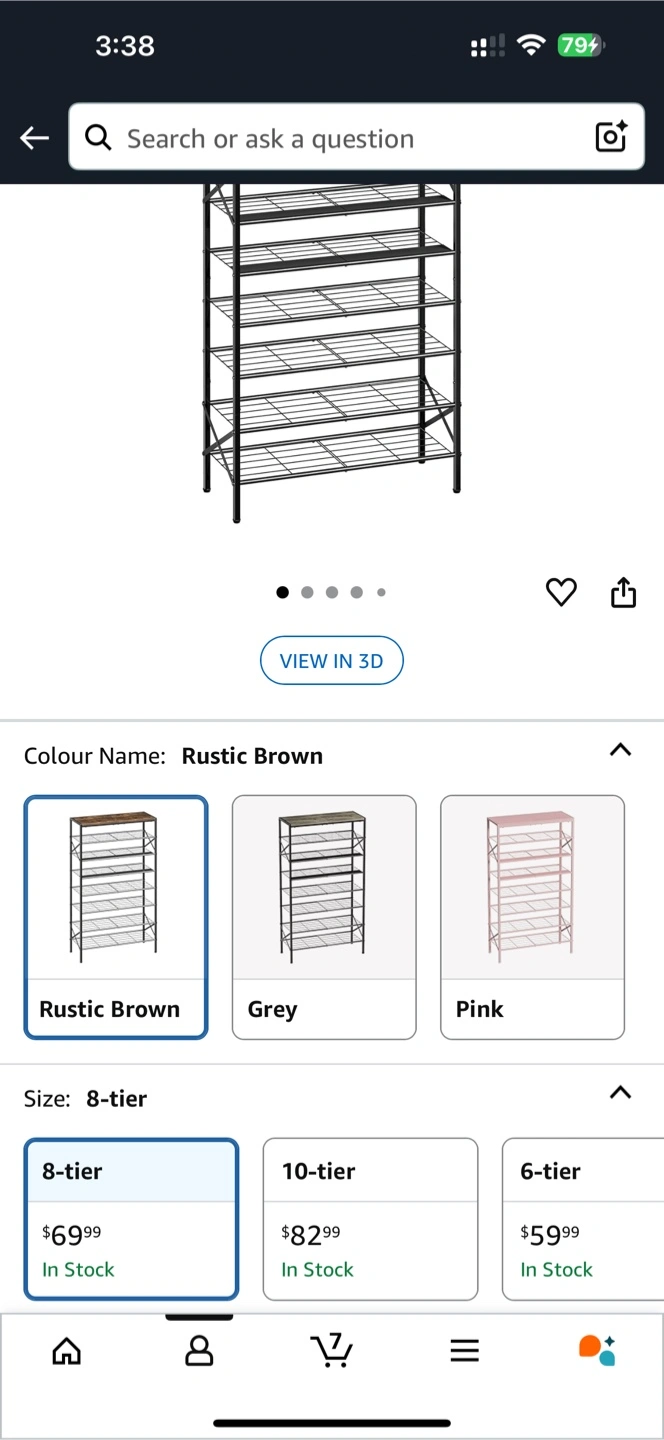The width and height of the screenshot is (664, 1440).
Task: Tap the search input field
Action: (340, 138)
